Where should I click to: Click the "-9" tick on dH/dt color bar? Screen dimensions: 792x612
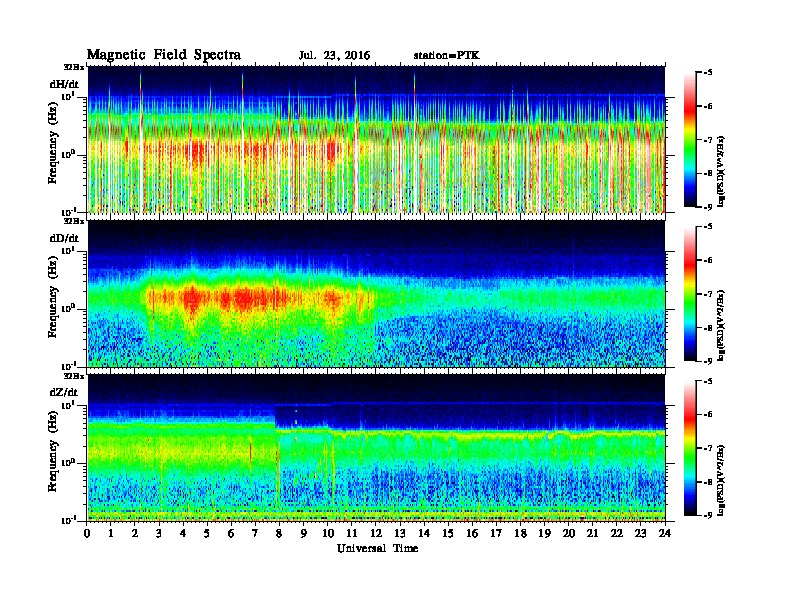pos(708,207)
